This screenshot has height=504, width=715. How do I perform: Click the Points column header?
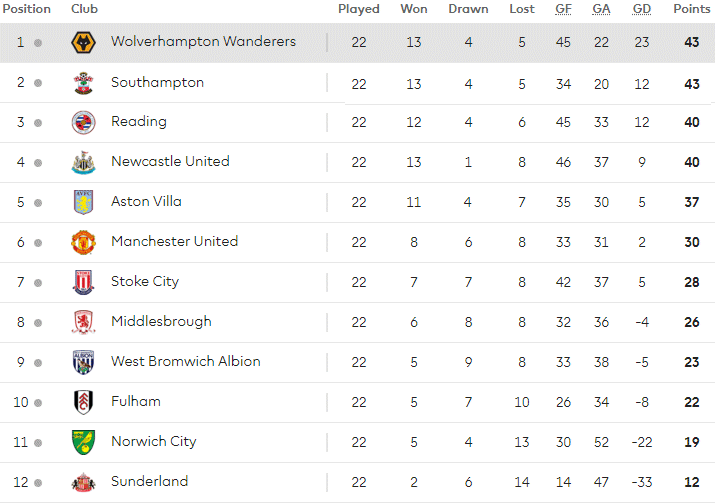point(692,9)
